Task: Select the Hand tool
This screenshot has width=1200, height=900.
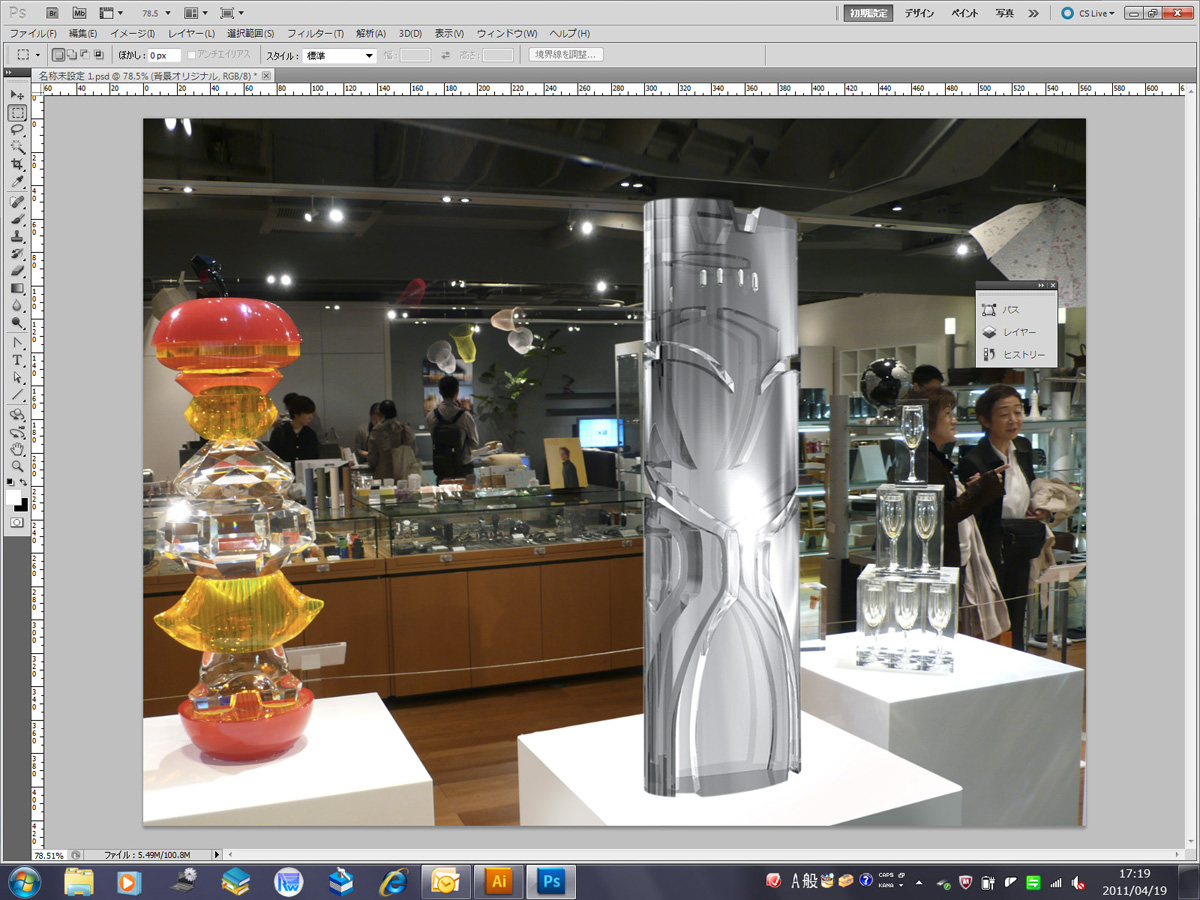Action: tap(17, 448)
